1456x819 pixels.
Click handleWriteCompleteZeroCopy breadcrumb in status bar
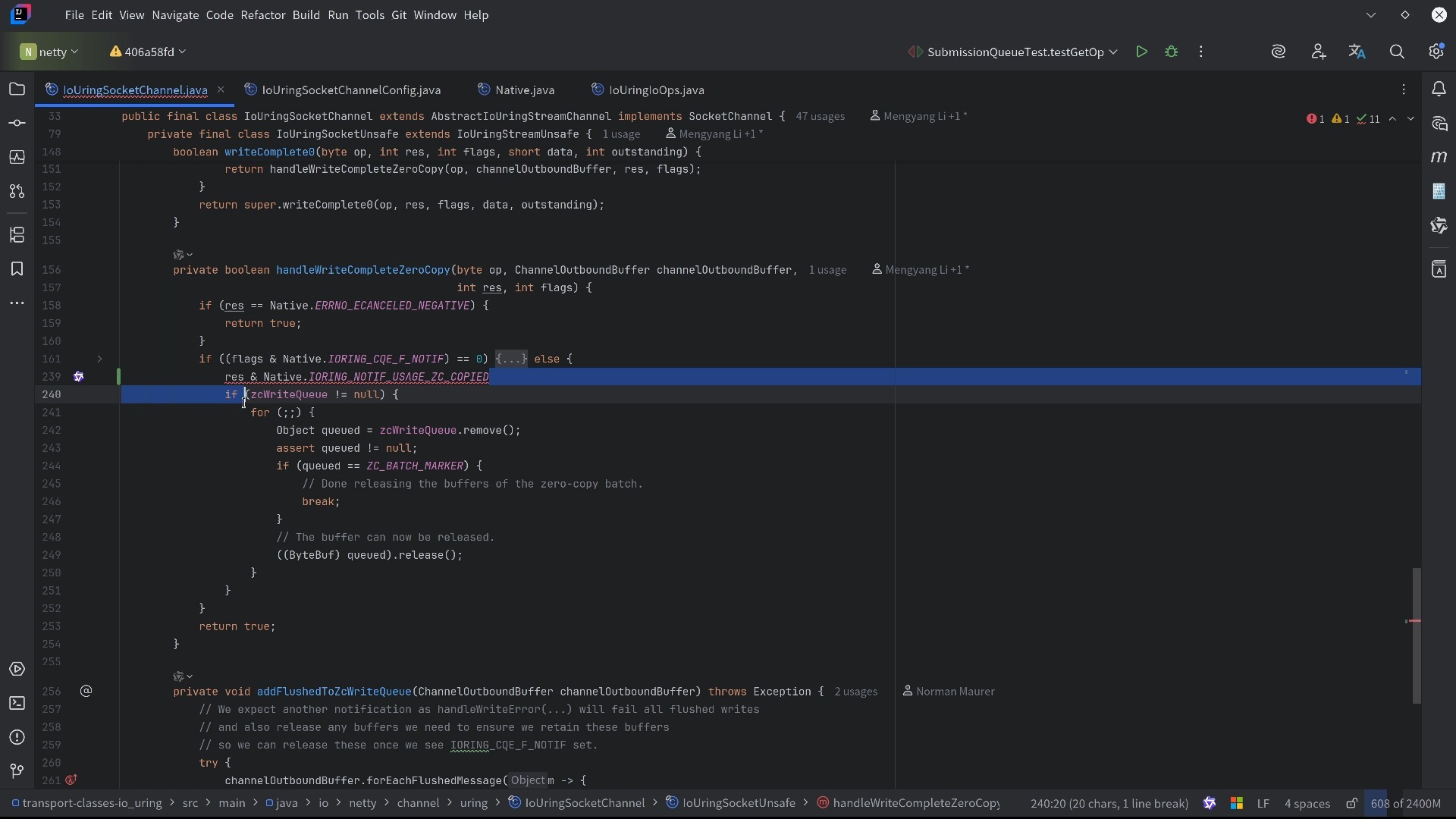coord(908,803)
